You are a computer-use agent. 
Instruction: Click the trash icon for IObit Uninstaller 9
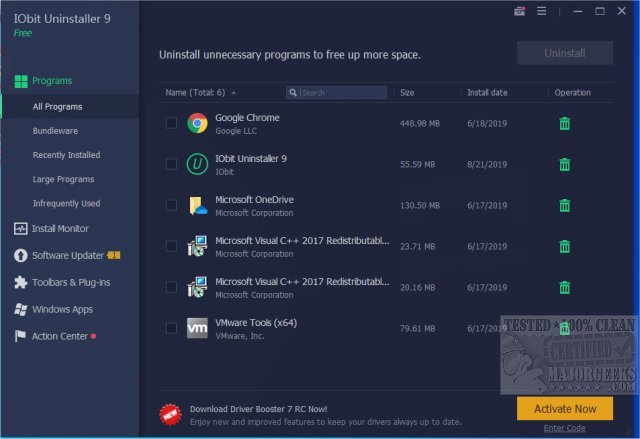565,164
